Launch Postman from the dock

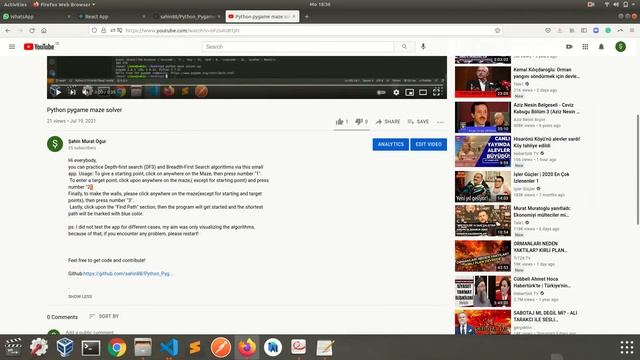coord(221,348)
